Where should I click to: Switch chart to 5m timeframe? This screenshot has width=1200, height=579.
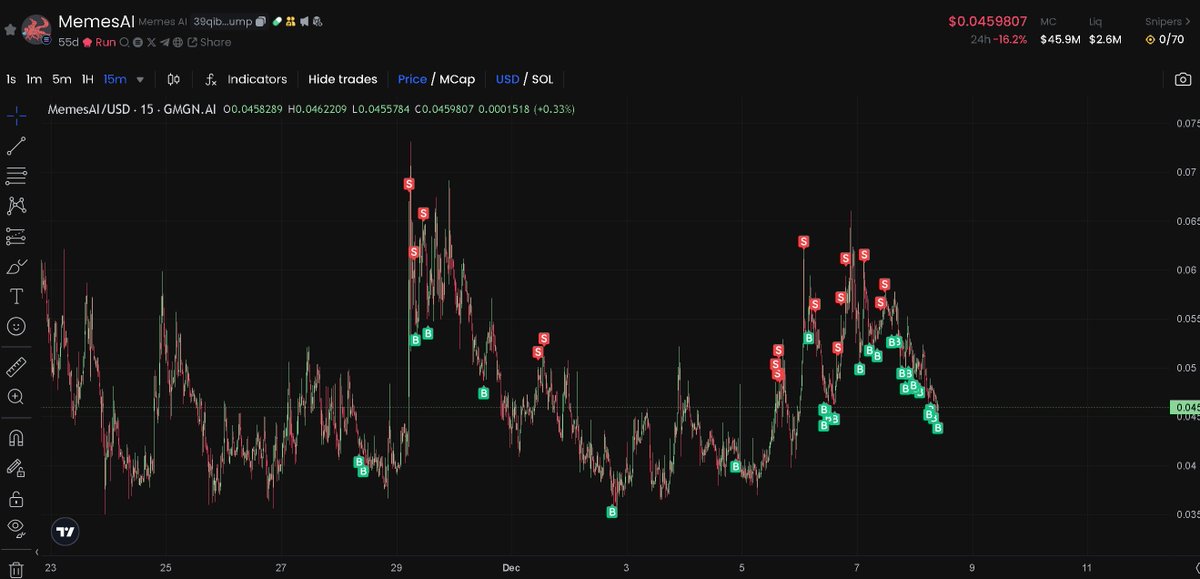62,79
